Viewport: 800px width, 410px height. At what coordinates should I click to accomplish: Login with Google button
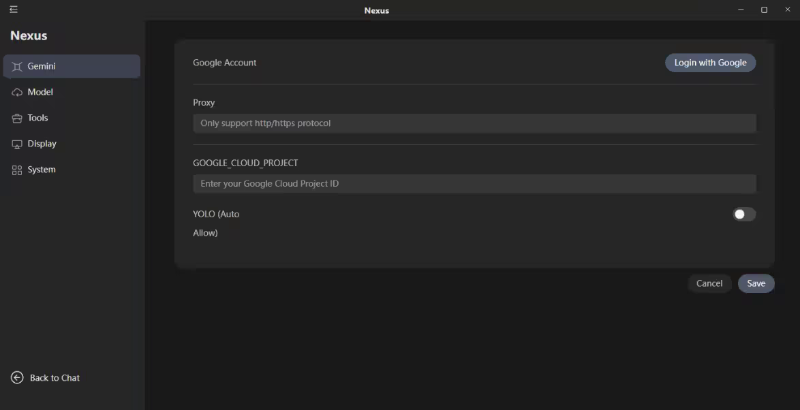point(710,63)
